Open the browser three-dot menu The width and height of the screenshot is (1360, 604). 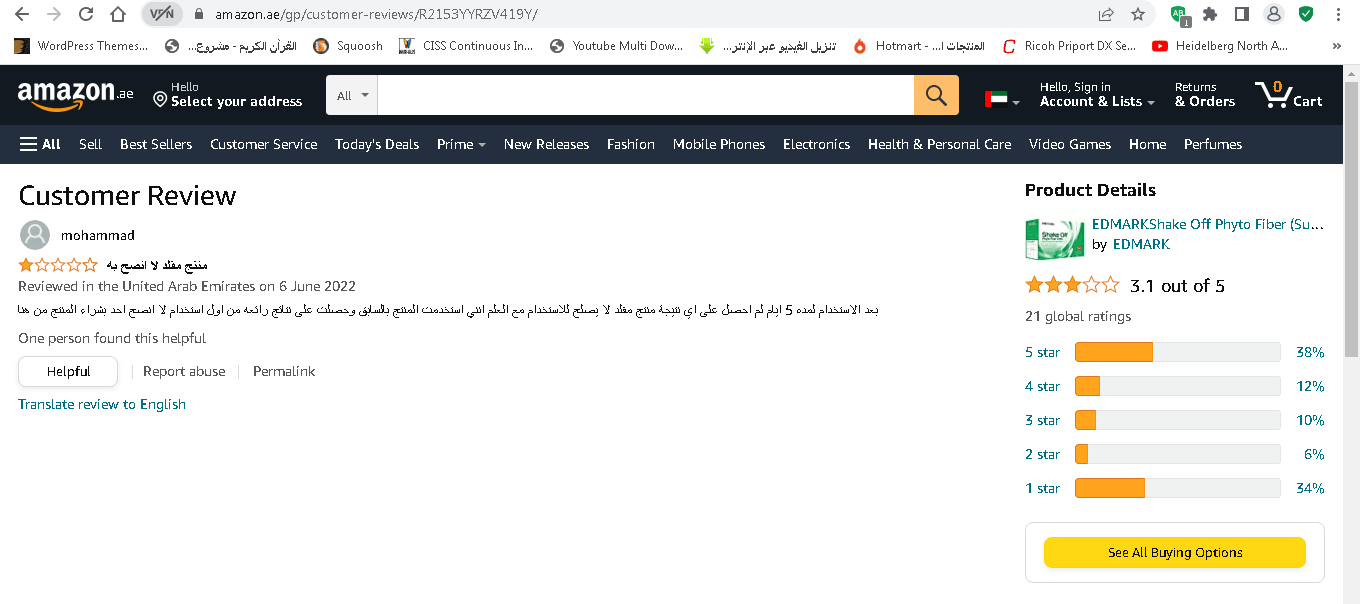(1339, 15)
